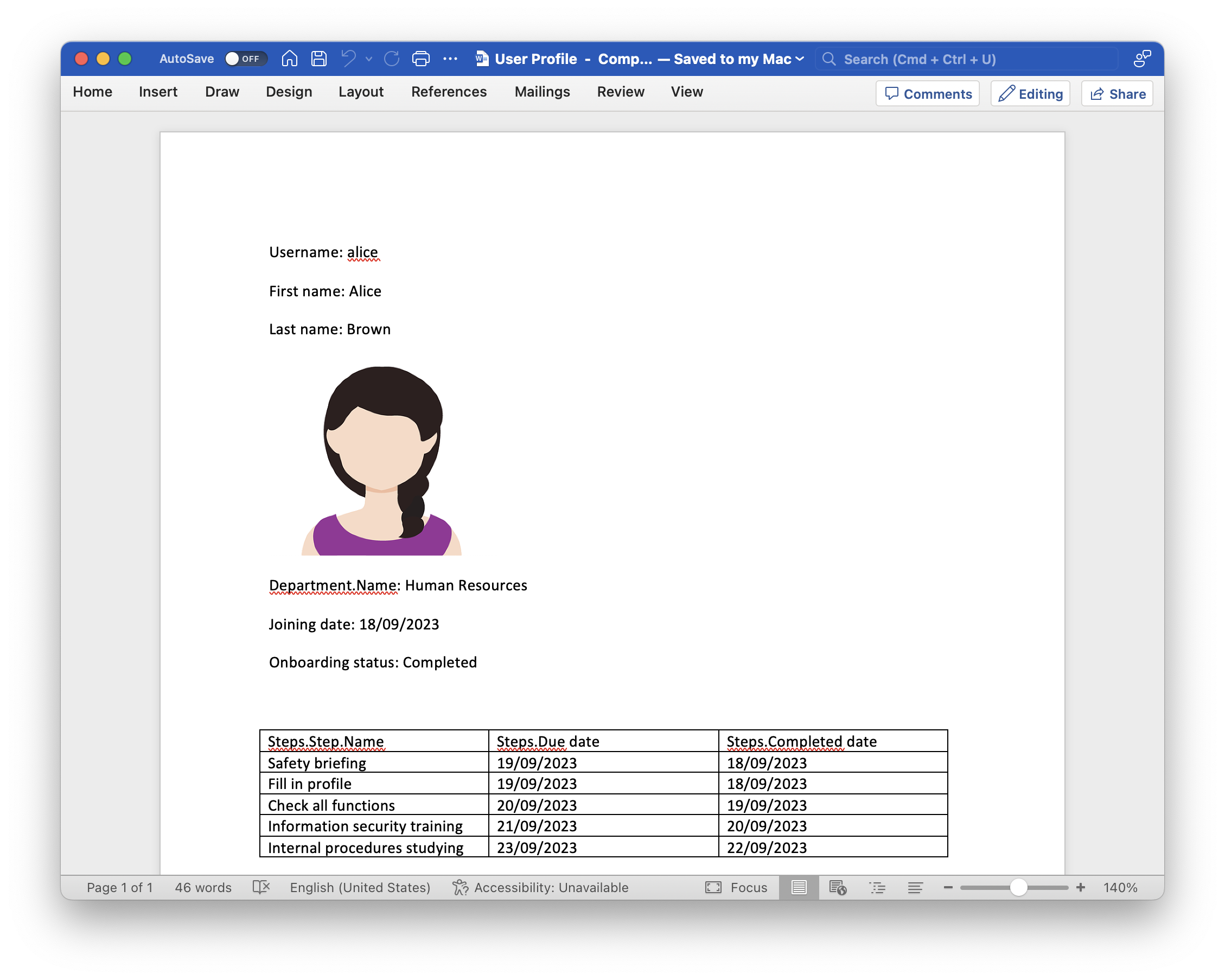The height and width of the screenshot is (980, 1225).
Task: Switch to Web Layout view from the status bar
Action: 838,887
